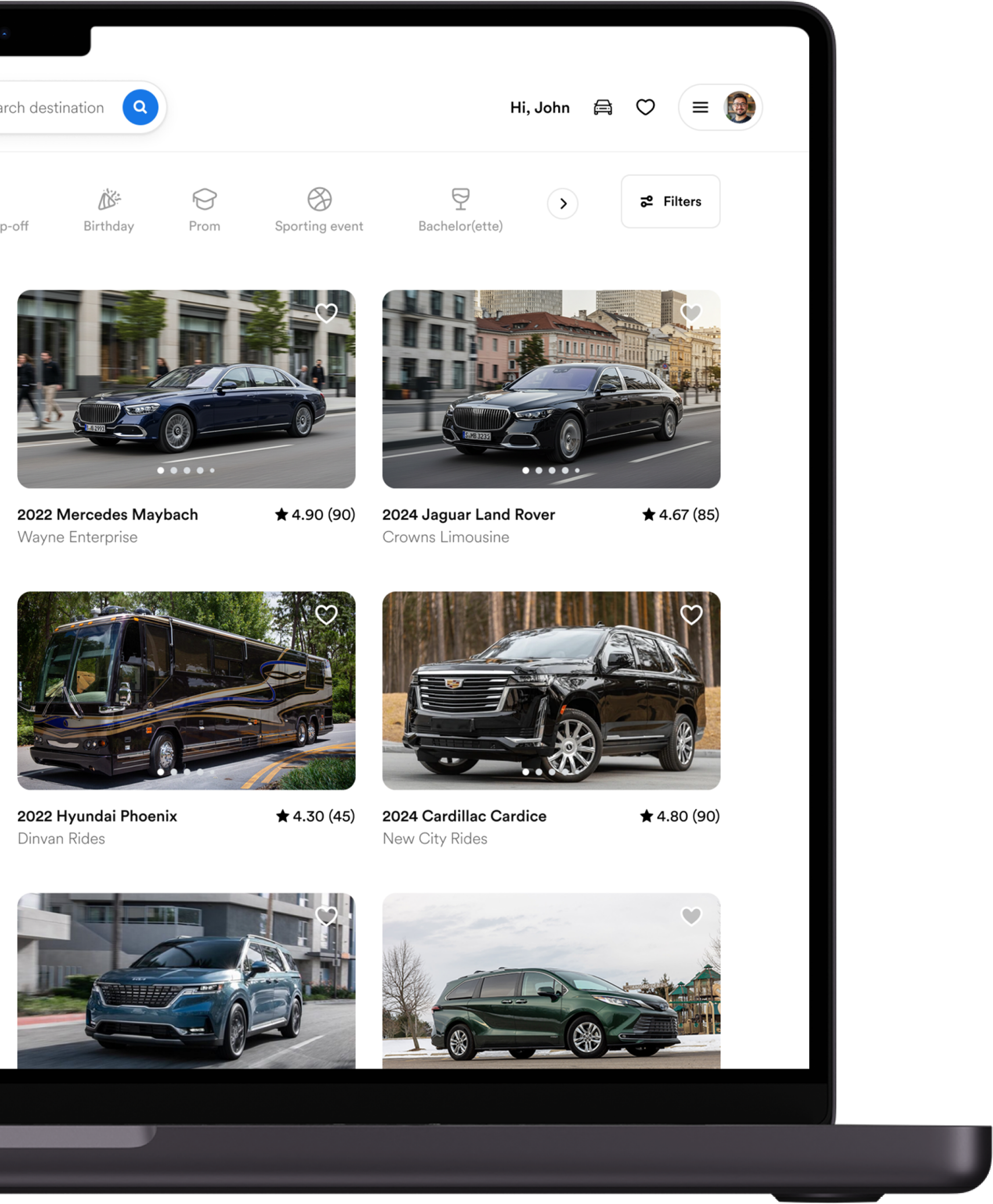Open 2024 Jaguar Land Rover title link
Image resolution: width=993 pixels, height=1204 pixels.
tap(468, 515)
